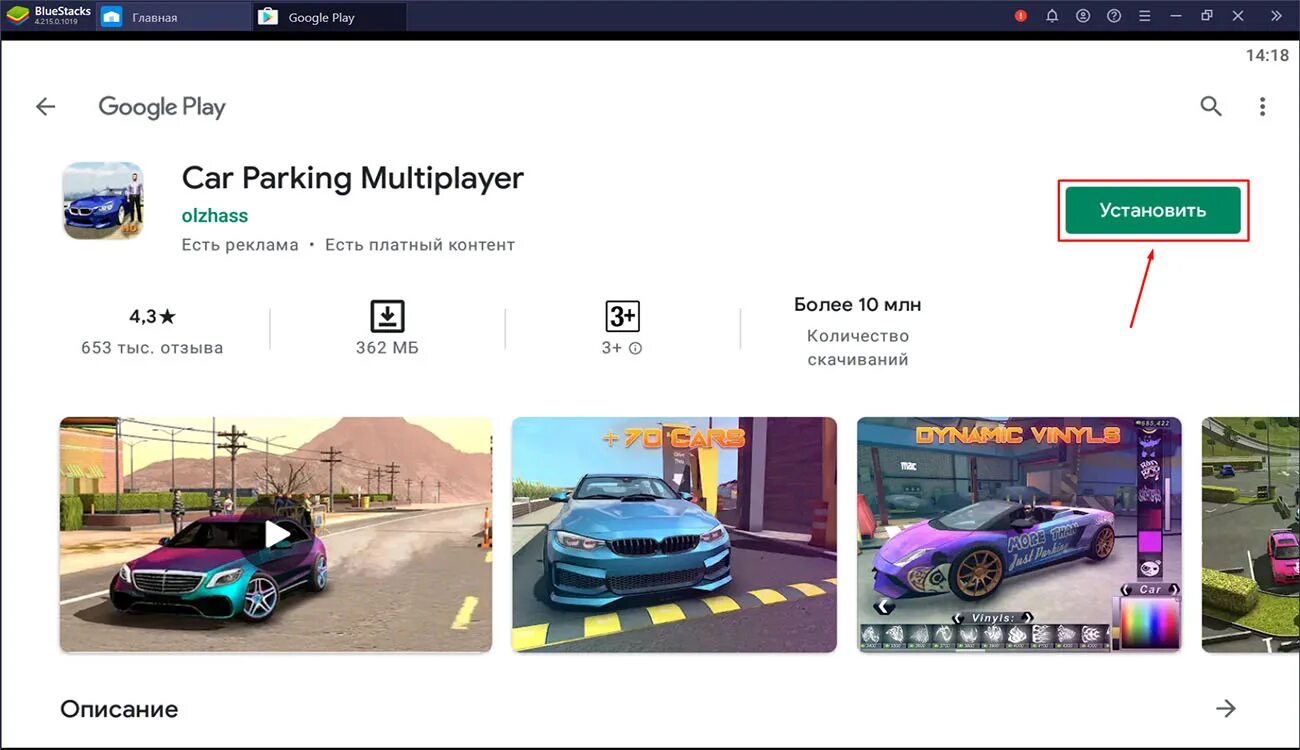Click 653 тыс. отзыва reviews count

[x=152, y=348]
